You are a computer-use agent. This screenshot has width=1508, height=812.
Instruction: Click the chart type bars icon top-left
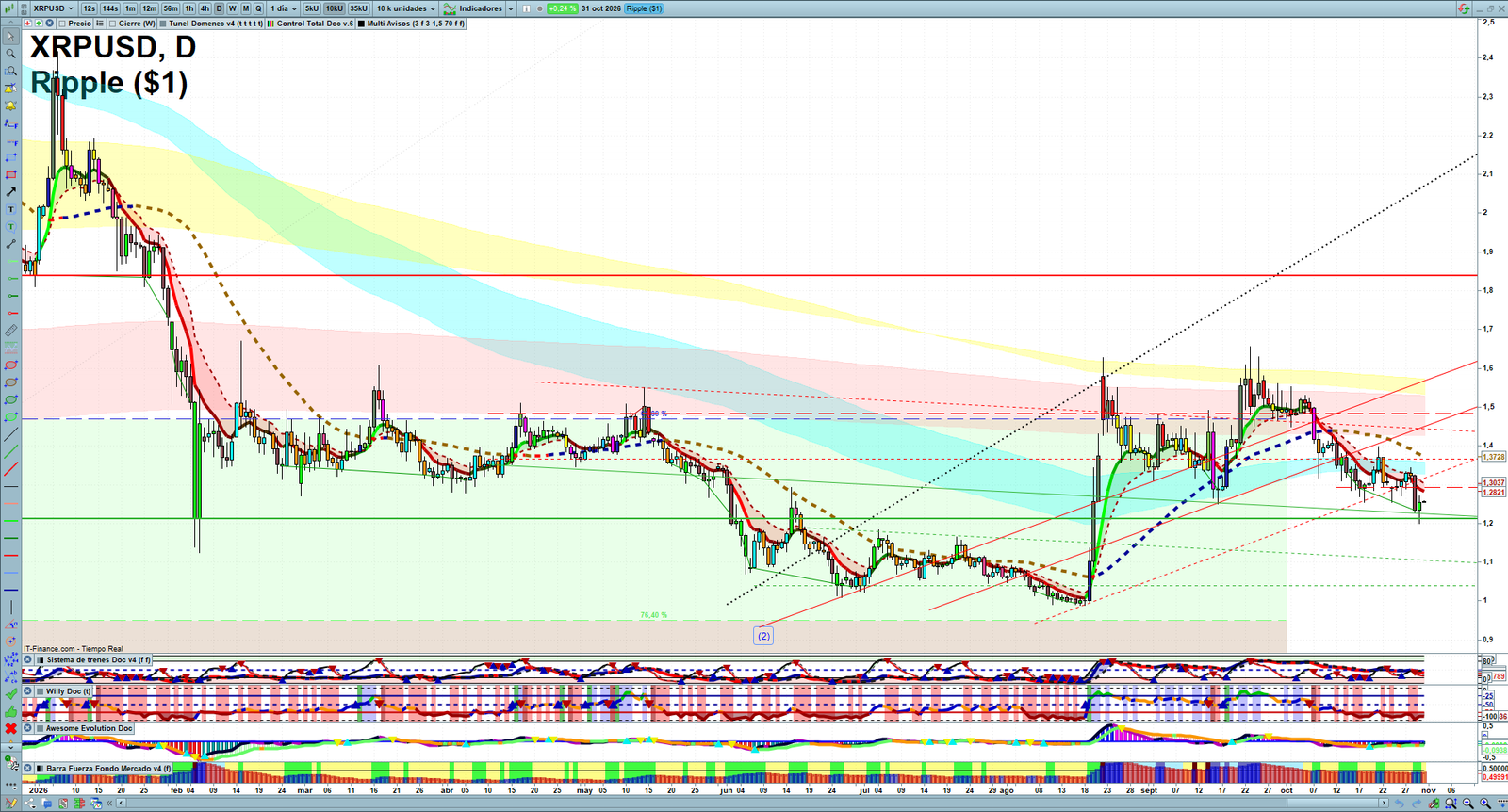(9, 8)
